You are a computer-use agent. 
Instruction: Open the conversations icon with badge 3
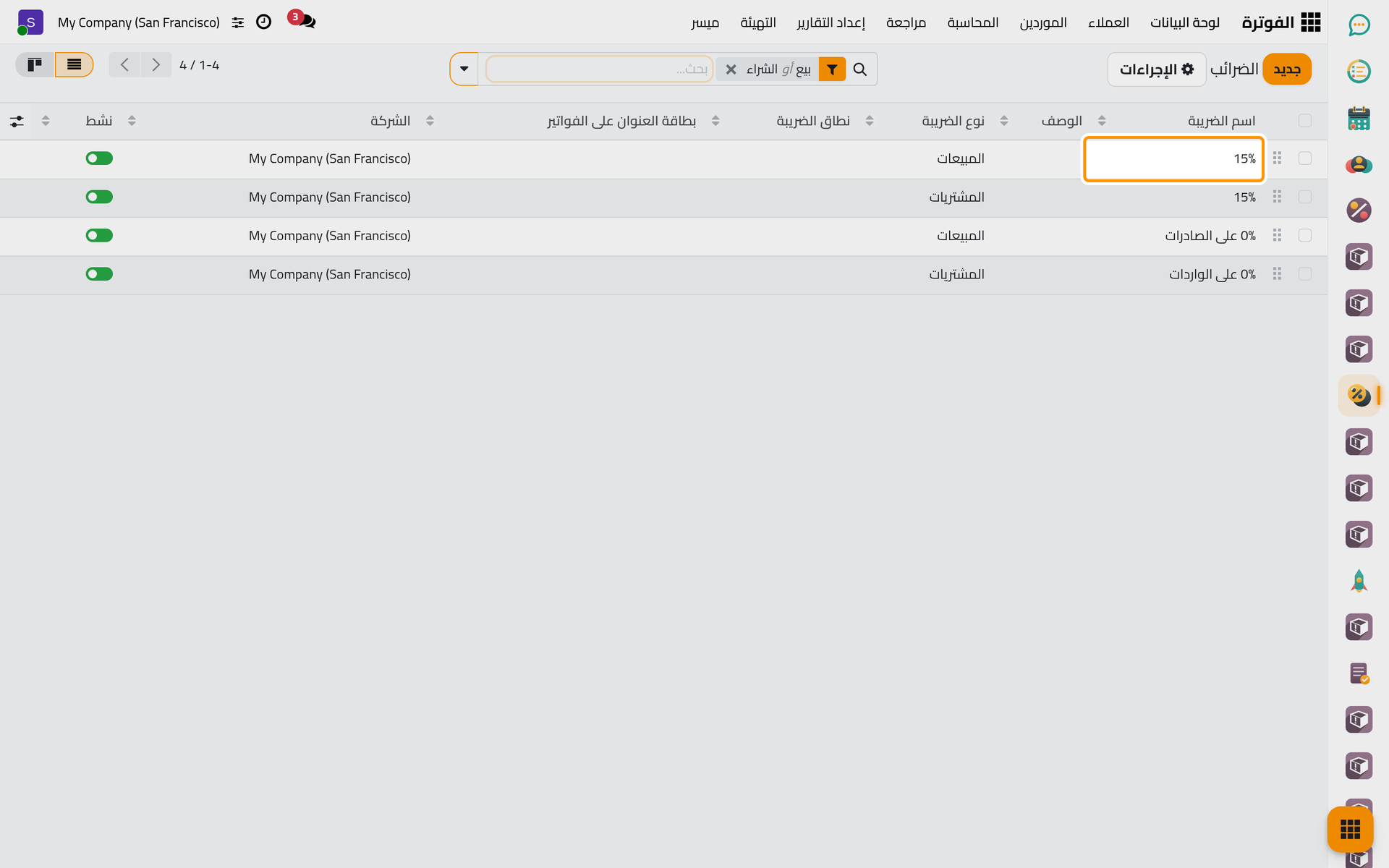click(x=302, y=20)
